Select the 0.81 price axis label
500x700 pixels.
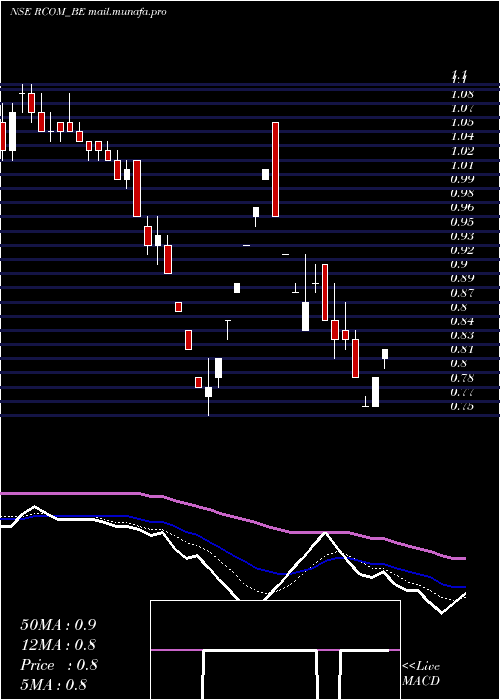click(462, 350)
